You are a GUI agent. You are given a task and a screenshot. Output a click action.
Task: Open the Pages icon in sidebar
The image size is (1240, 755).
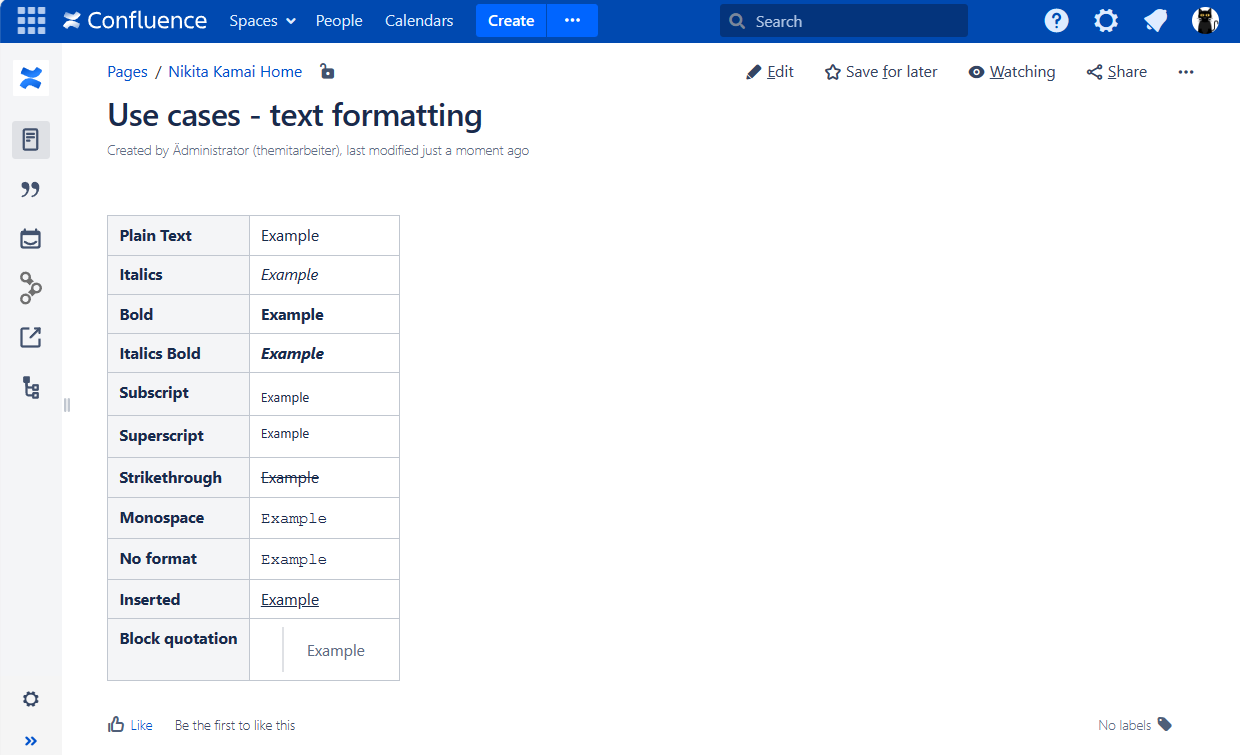pos(31,140)
